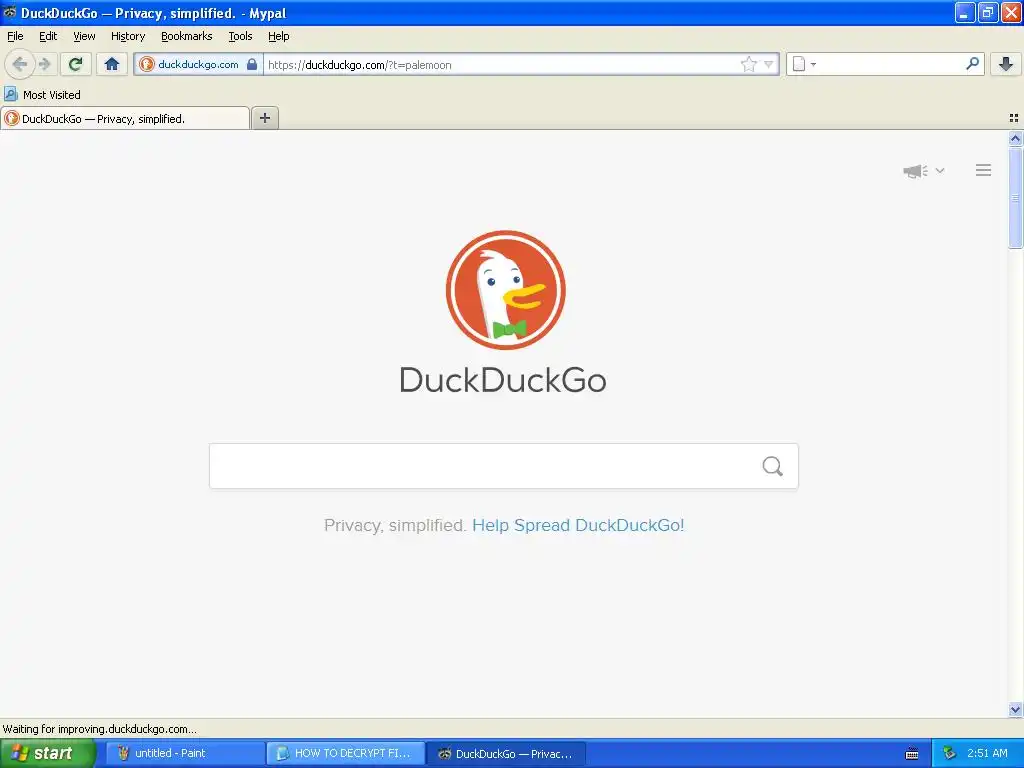Click the DuckDuckGo — Privac... taskbar button
Viewport: 1024px width, 768px height.
(506, 753)
